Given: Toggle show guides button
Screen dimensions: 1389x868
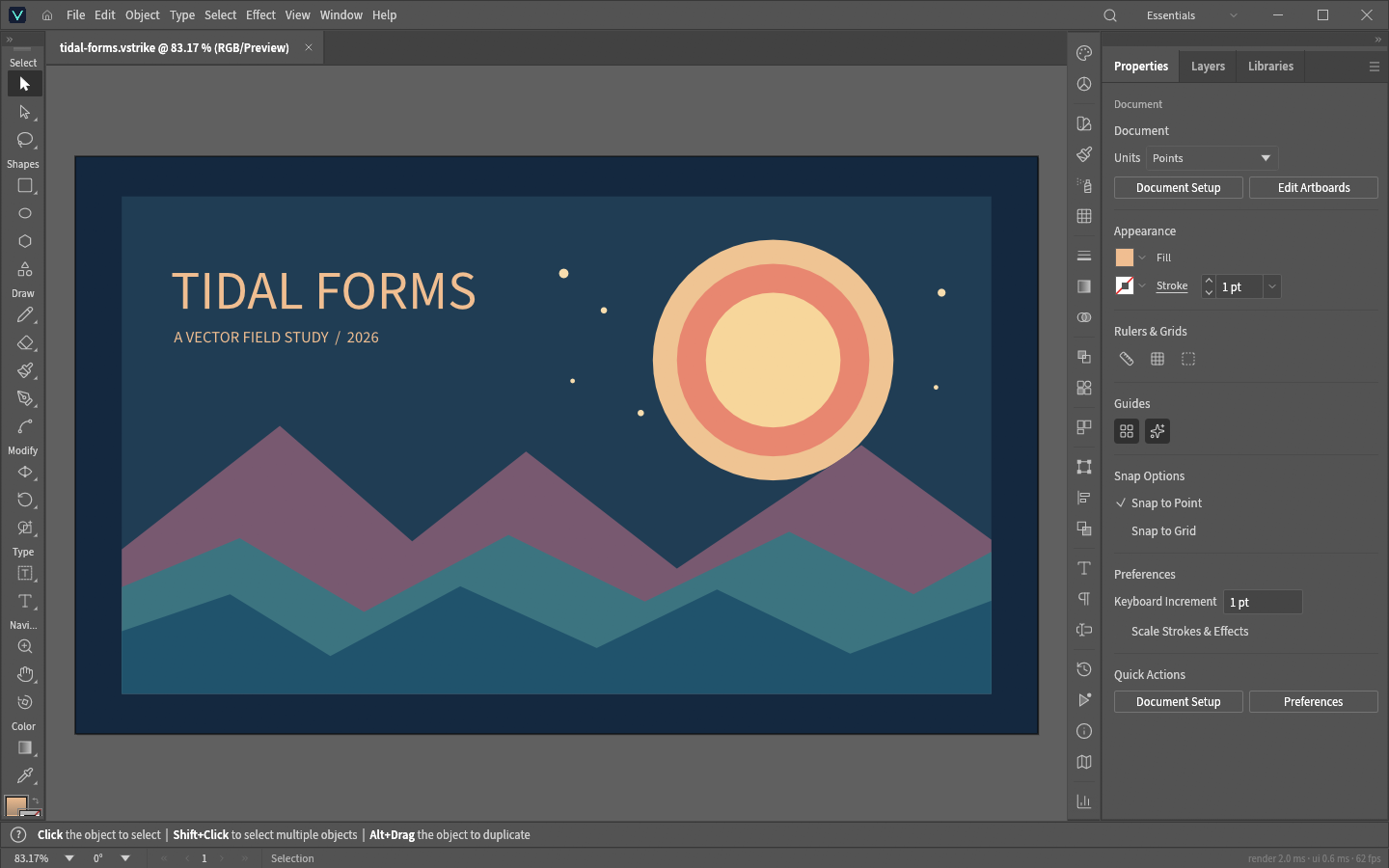Looking at the screenshot, I should tap(1127, 431).
